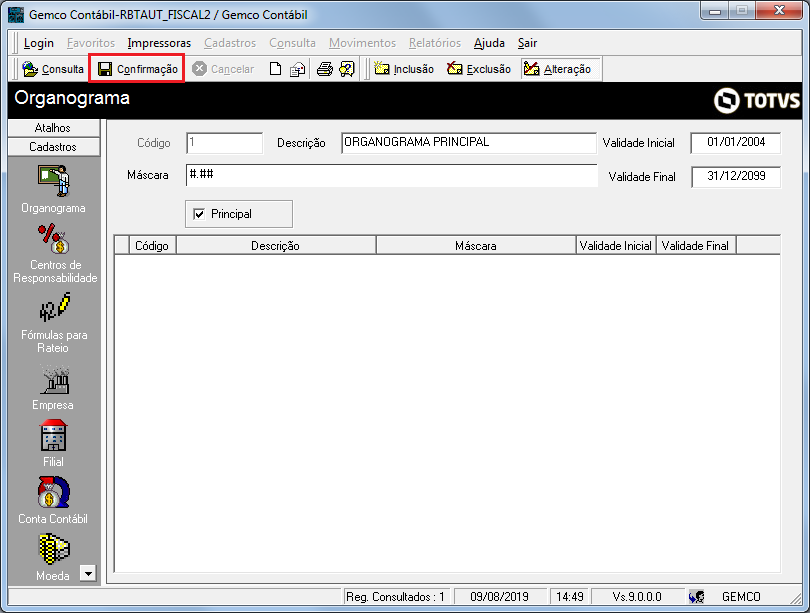Click the Código column header in the grid
The image size is (812, 613).
(152, 245)
